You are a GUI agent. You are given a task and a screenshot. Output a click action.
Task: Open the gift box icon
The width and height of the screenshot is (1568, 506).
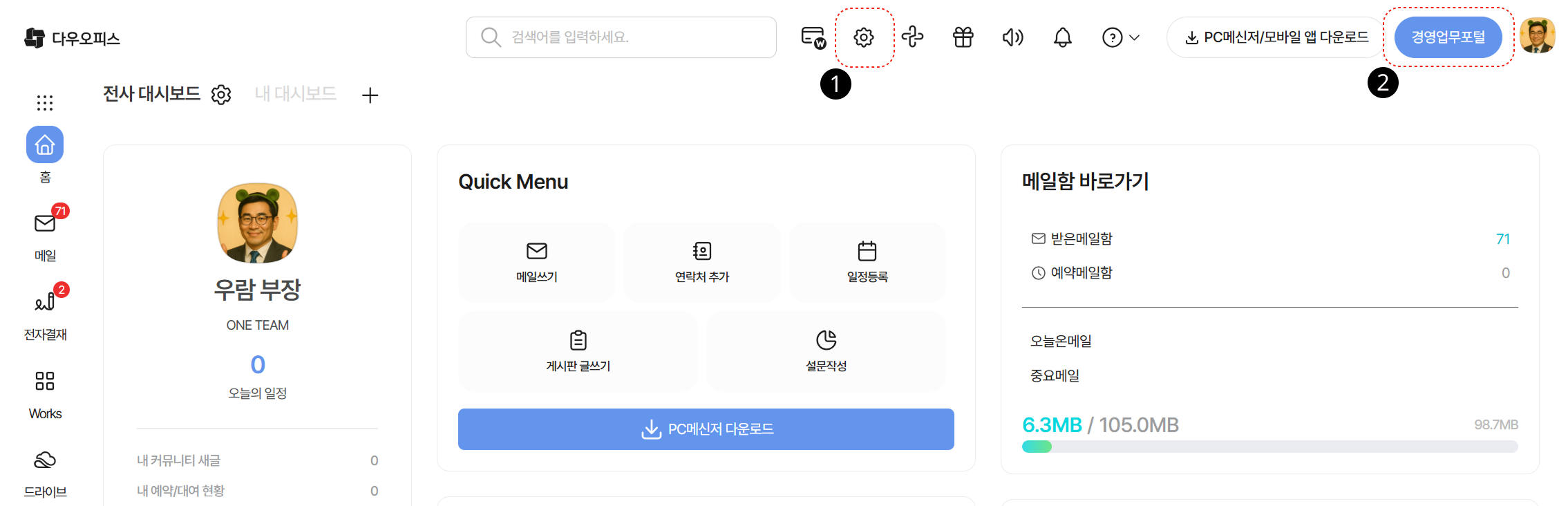coord(963,37)
